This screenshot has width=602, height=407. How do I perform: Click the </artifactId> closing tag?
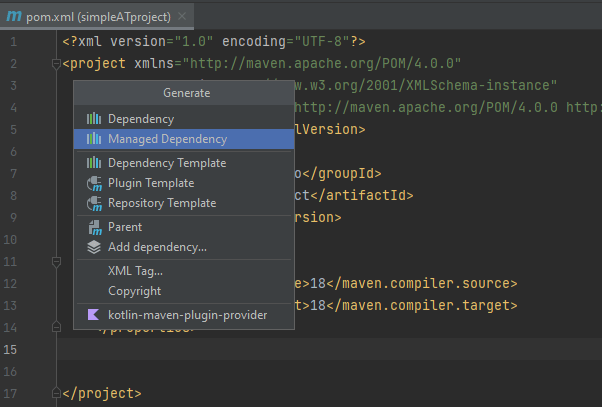(362, 195)
